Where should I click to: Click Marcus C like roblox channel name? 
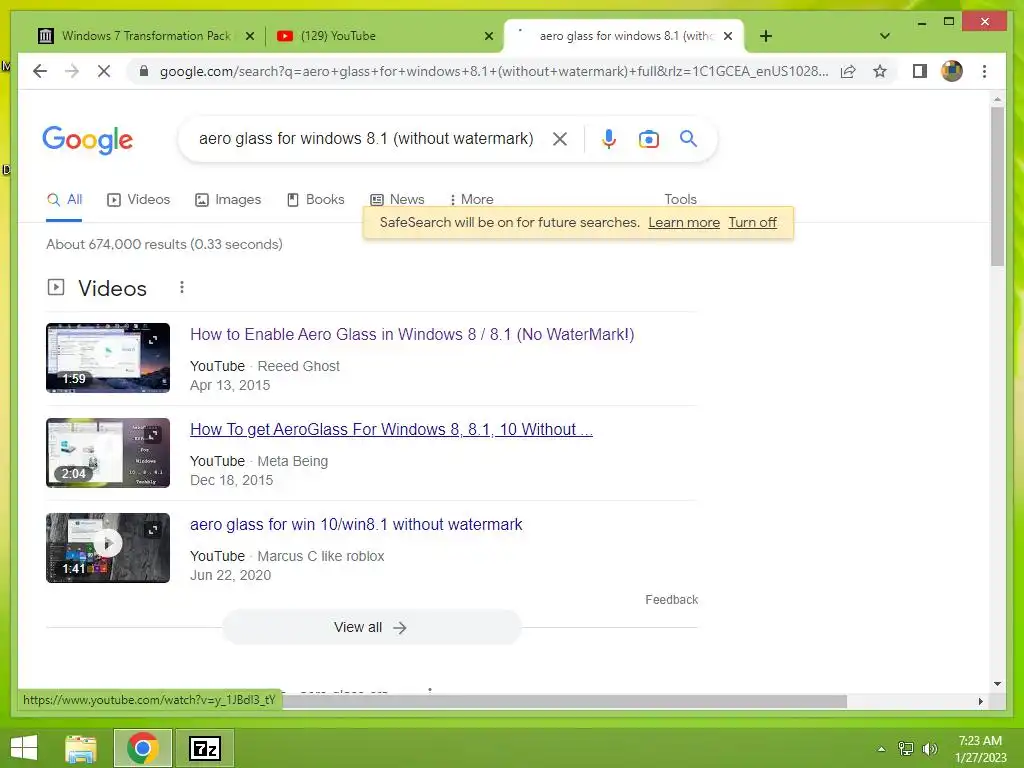pos(321,556)
